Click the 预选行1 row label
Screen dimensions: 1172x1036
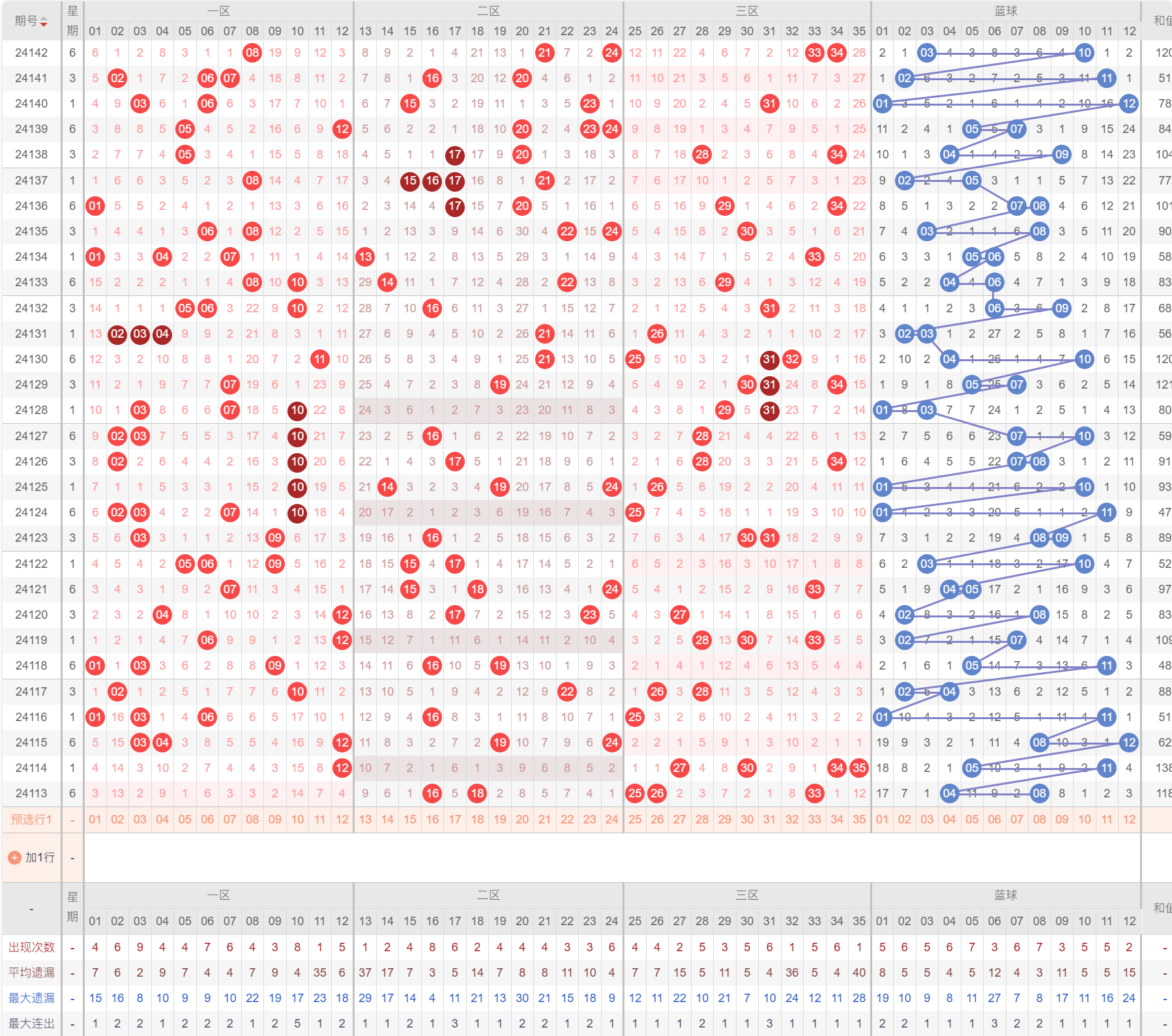tap(31, 820)
